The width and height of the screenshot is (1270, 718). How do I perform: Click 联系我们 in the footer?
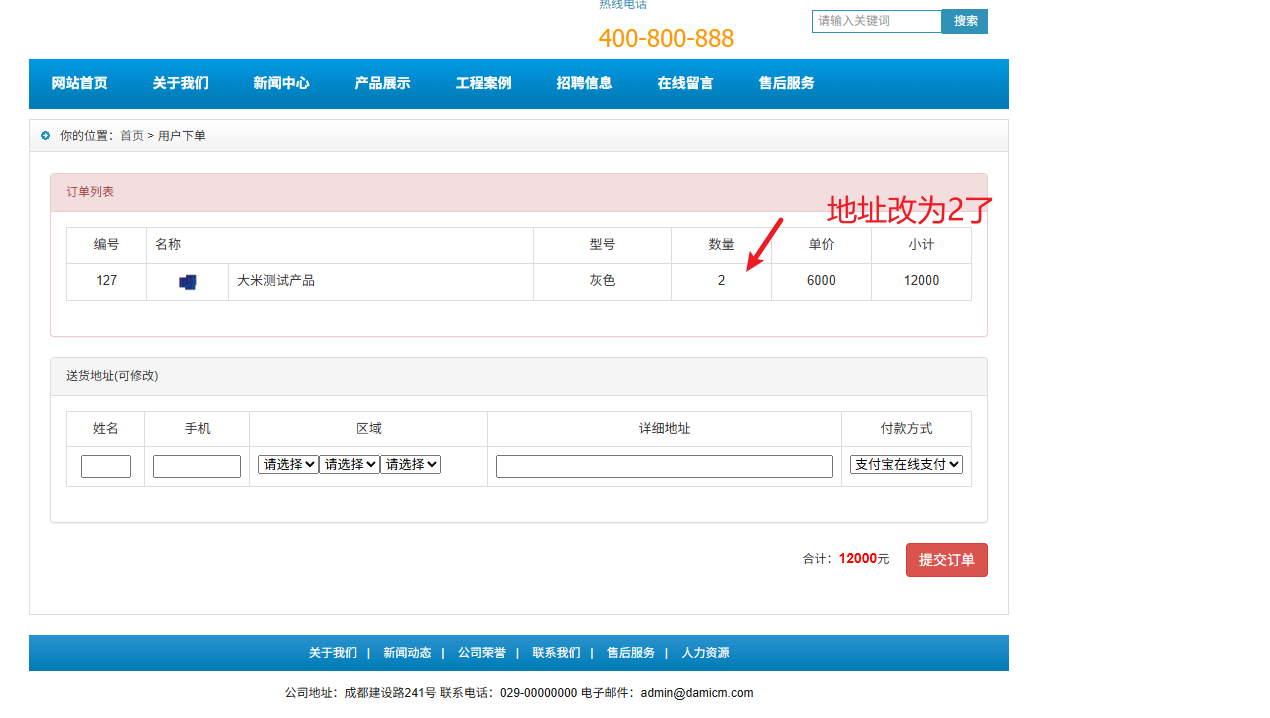point(556,653)
